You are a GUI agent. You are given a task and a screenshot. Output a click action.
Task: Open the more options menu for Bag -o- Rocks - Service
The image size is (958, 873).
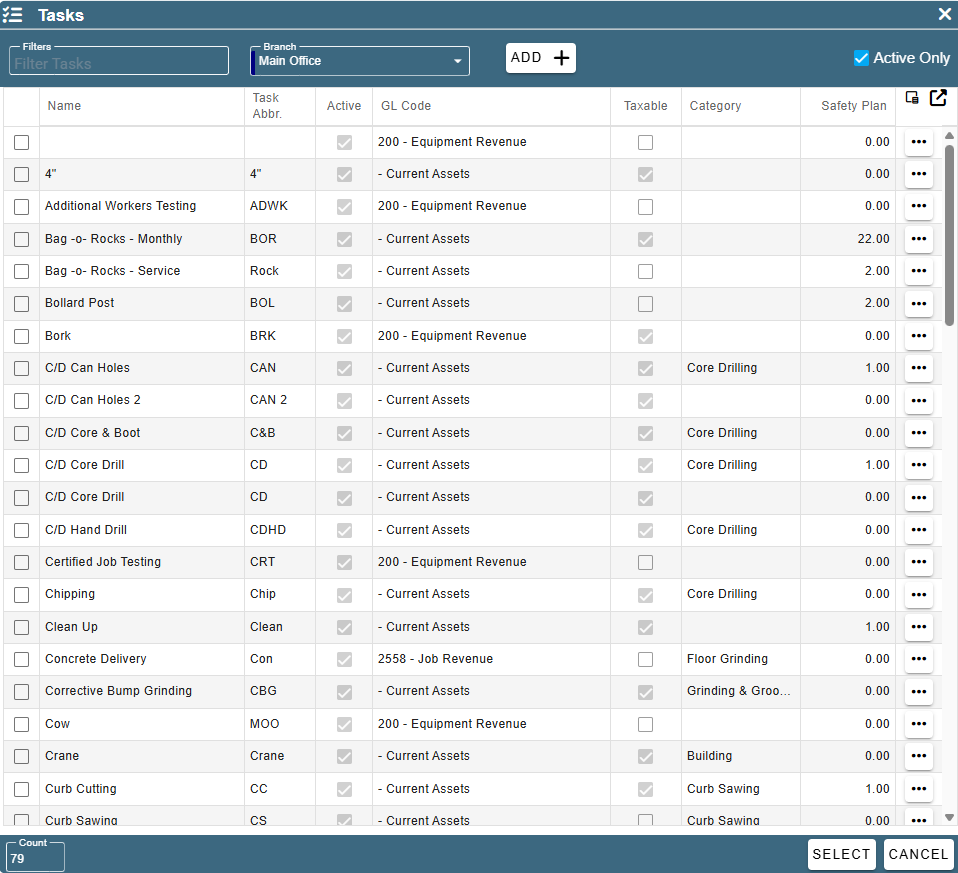click(918, 271)
